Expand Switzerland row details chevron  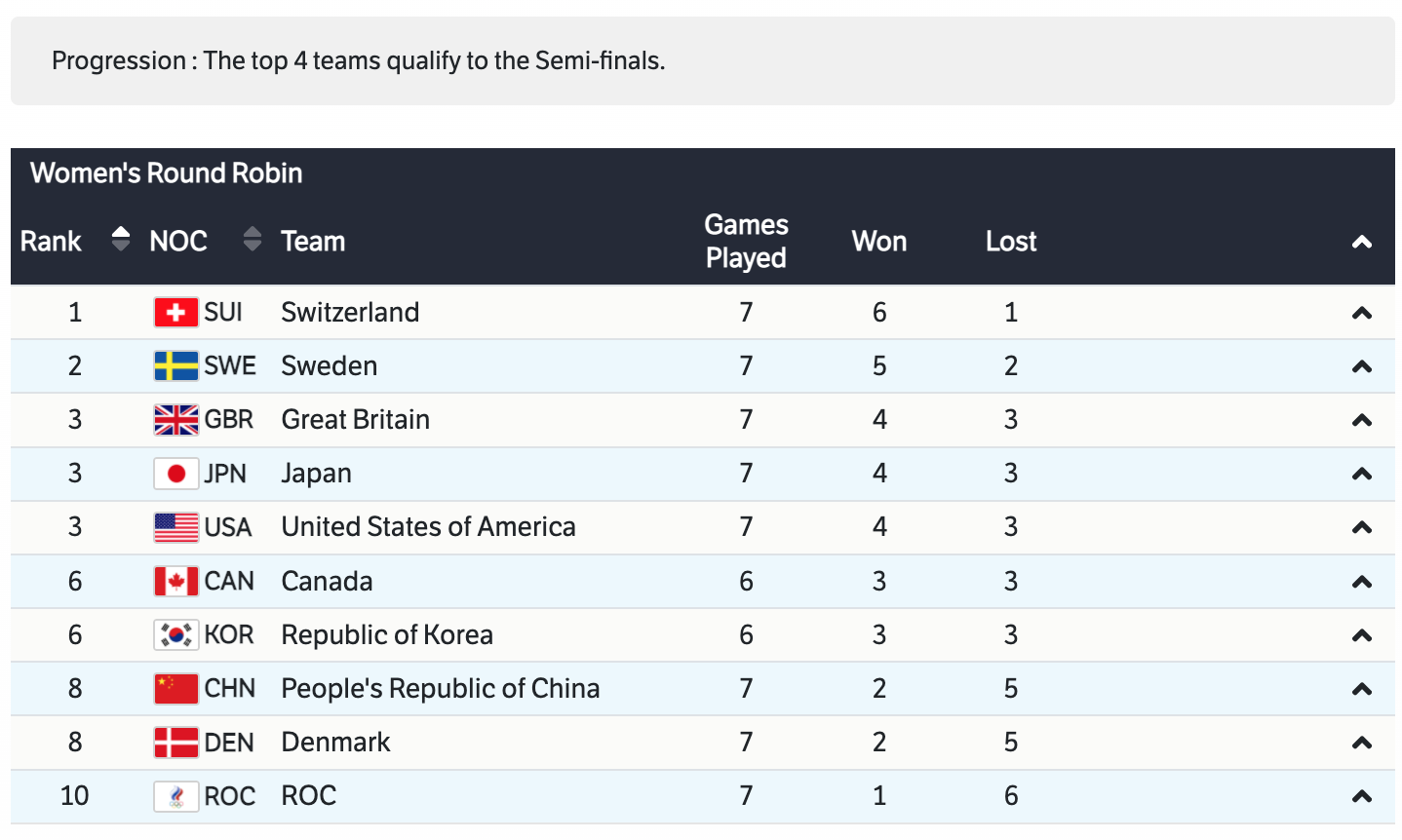(1362, 313)
